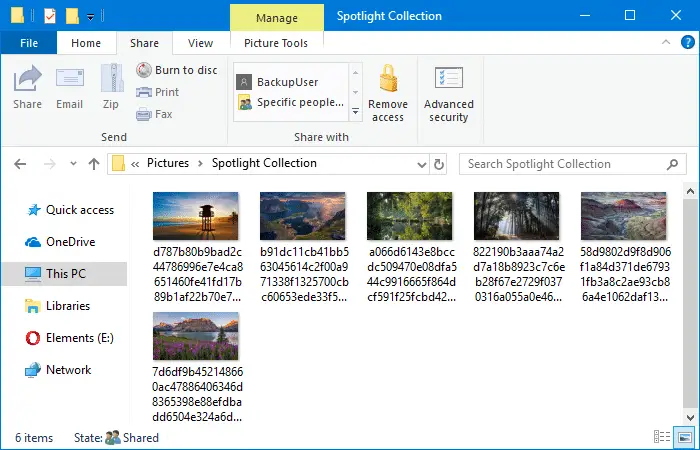Select the Share ribbon tab
700x450 pixels.
tap(144, 43)
